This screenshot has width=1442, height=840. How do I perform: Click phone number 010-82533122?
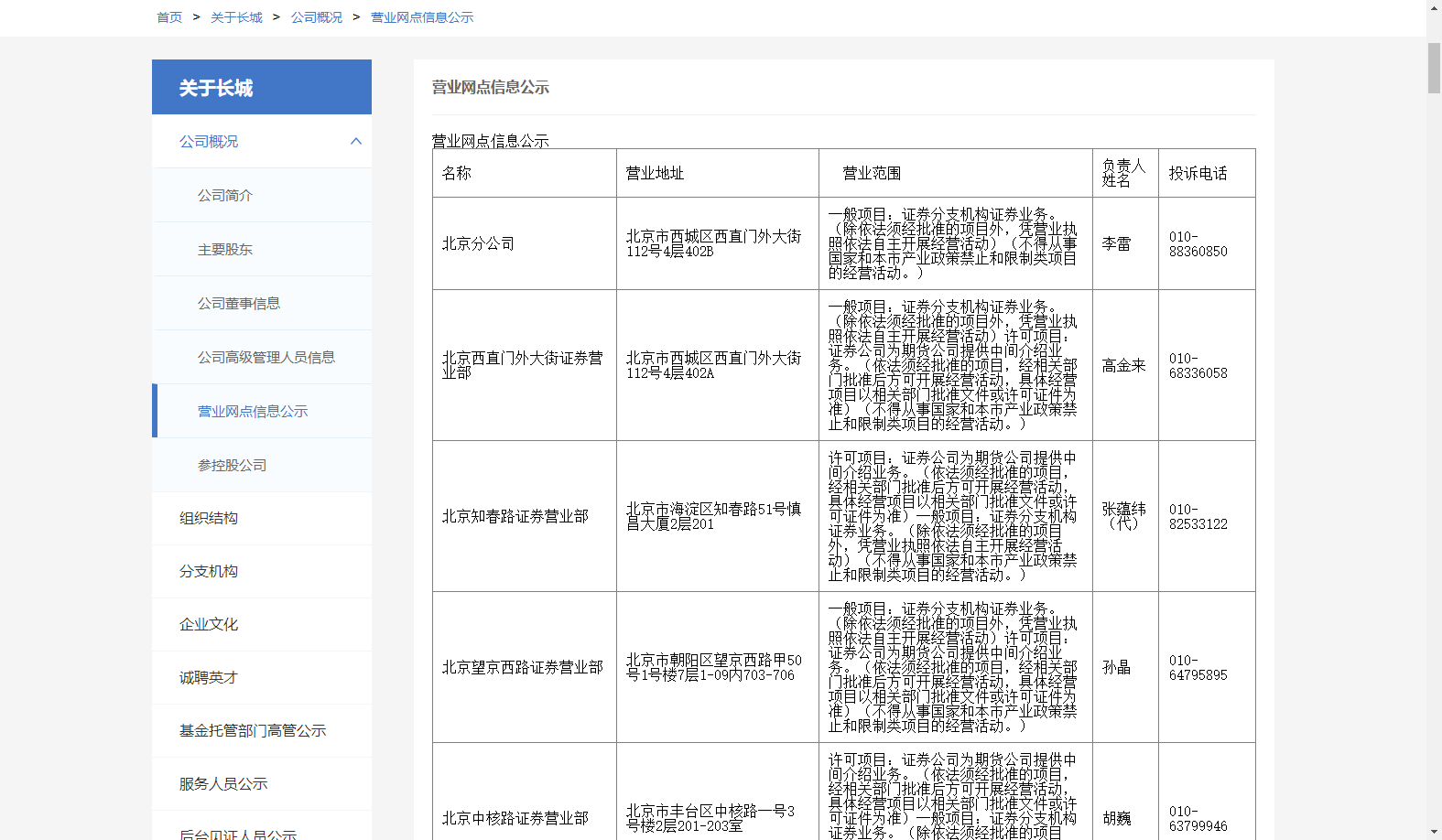coord(1198,517)
